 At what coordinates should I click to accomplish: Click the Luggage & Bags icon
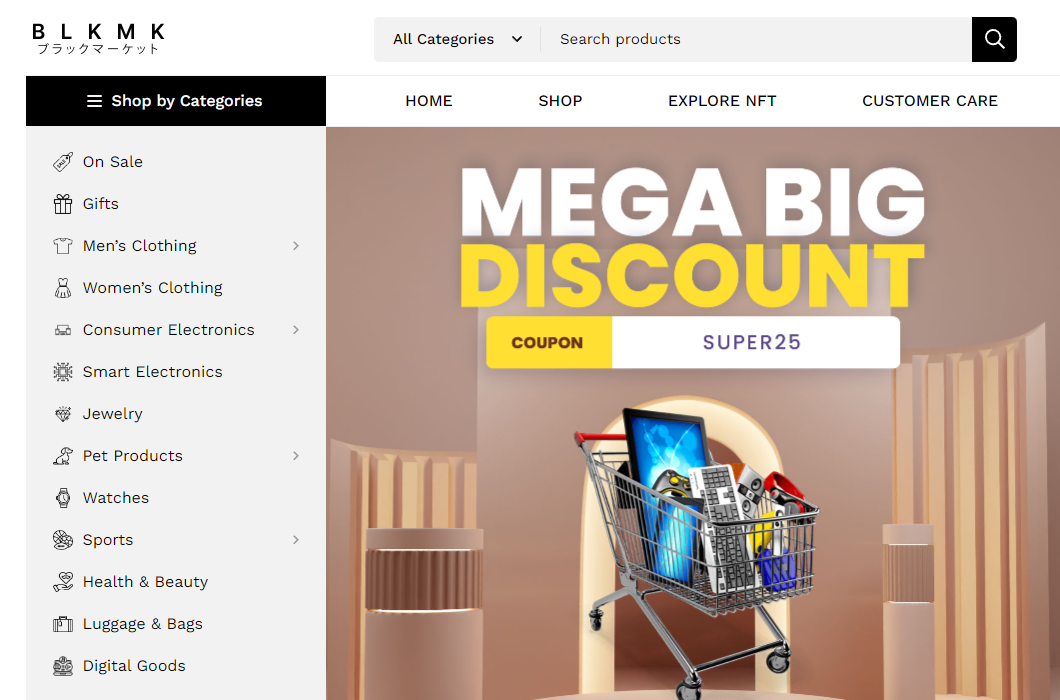(63, 624)
